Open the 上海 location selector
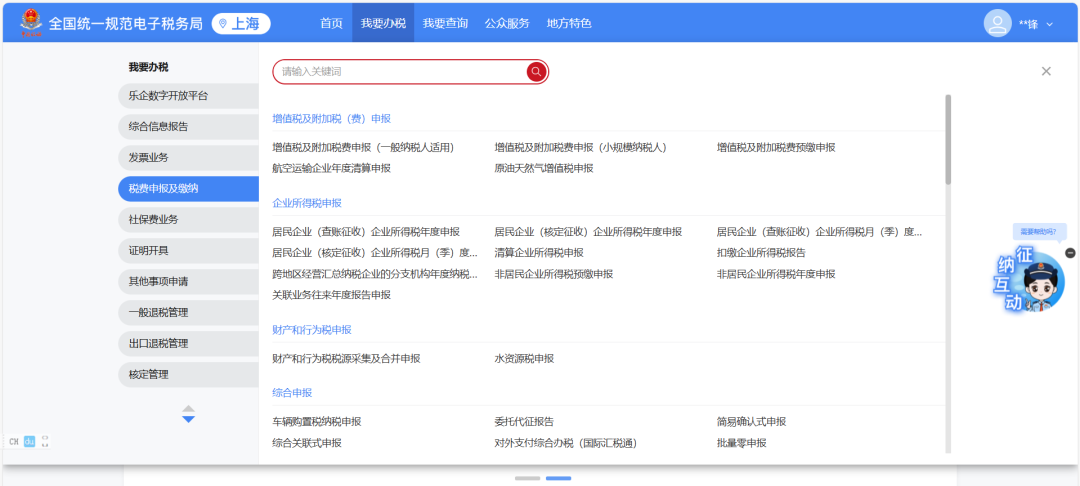The width and height of the screenshot is (1080, 486). tap(241, 23)
